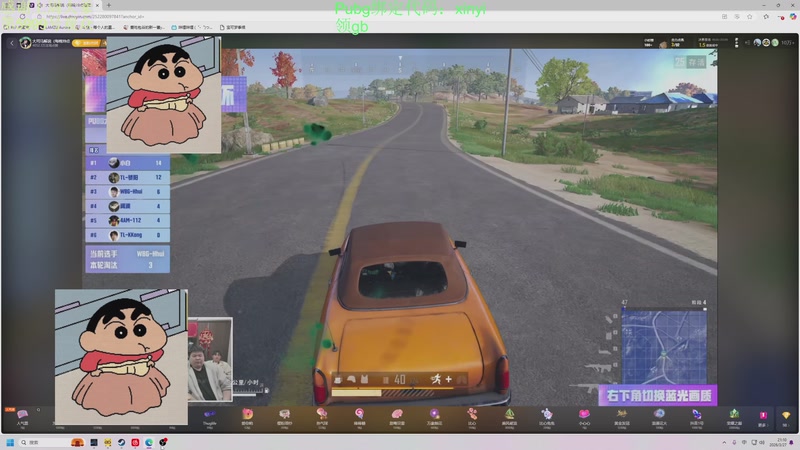800x450 pixels.
Task: Click the popularity ticket gift at bar start
Action: 22,417
